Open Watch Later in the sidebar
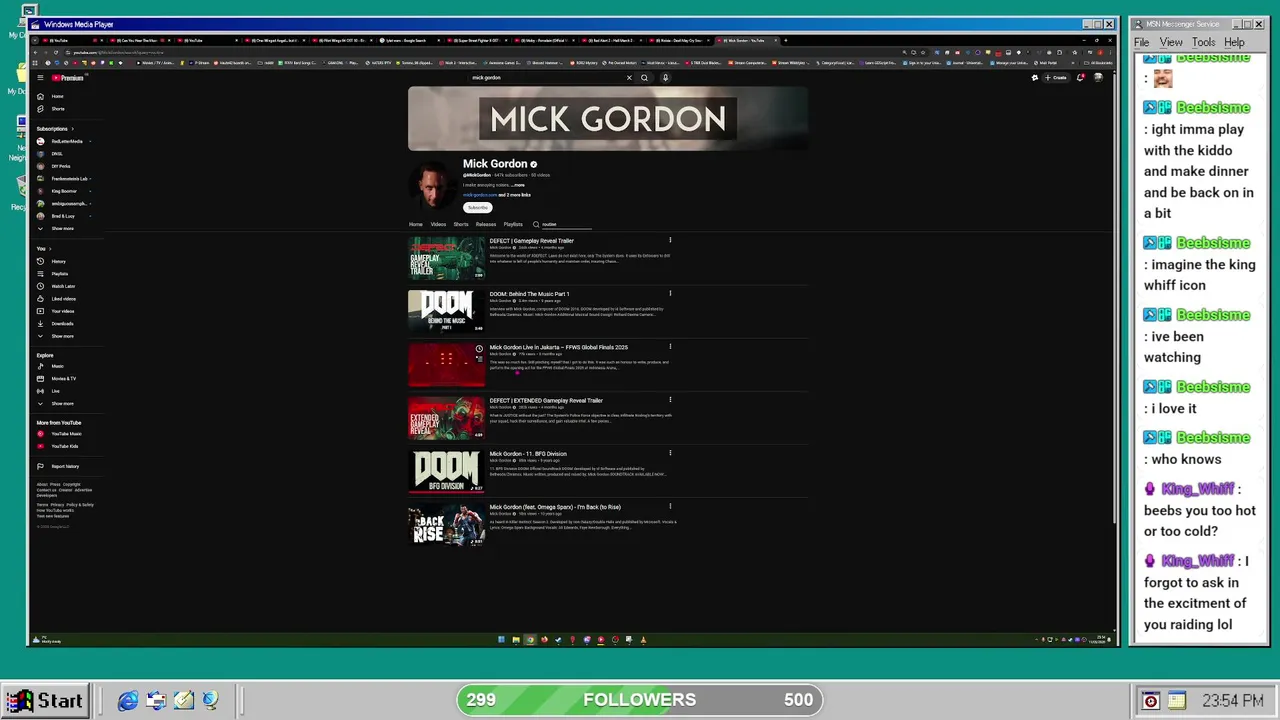Screen dimensions: 1280x720 [63, 286]
